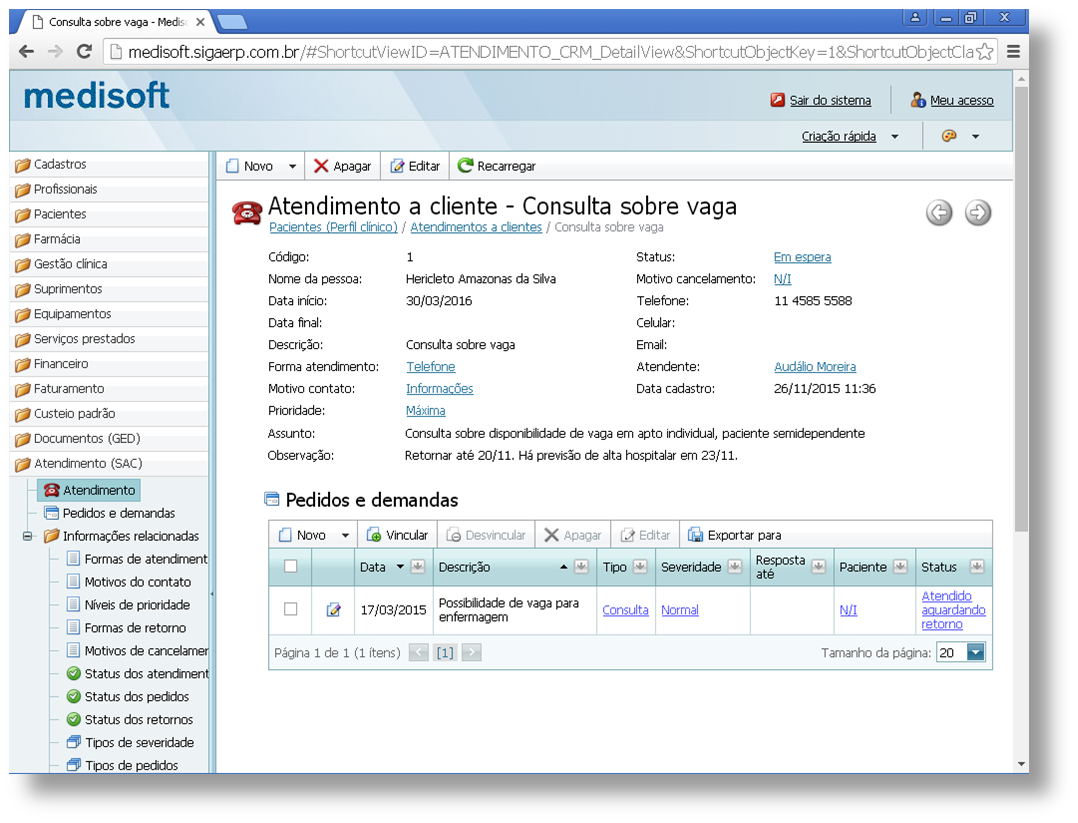Check the row checkbox for 17/03/2015 request
Viewport: 1078px width, 823px height.
click(x=291, y=609)
